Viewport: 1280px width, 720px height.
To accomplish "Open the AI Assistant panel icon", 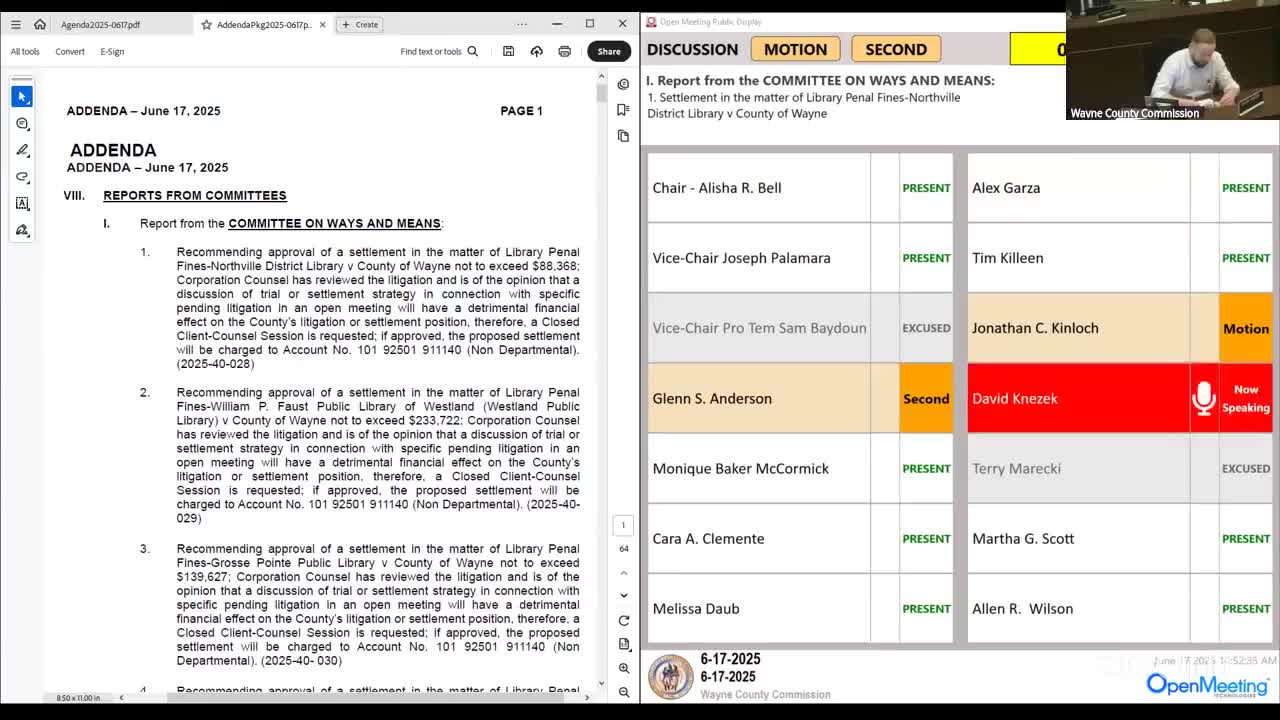I will [623, 84].
